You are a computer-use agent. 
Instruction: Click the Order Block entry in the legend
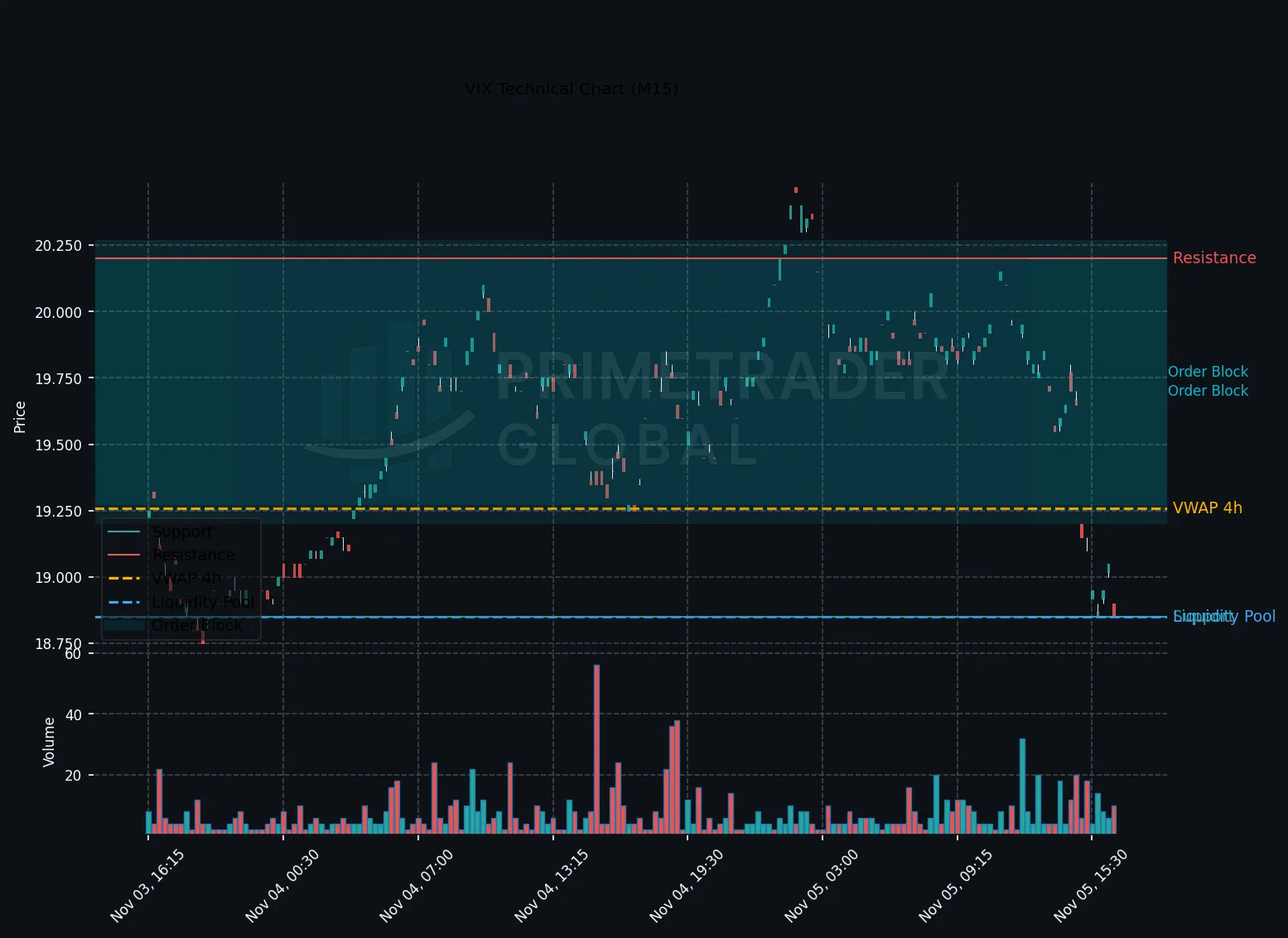point(197,625)
